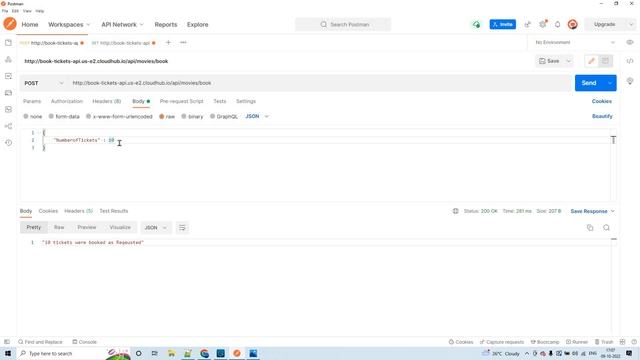The image size is (640, 360).
Task: Click the Beautify link
Action: coord(602,116)
